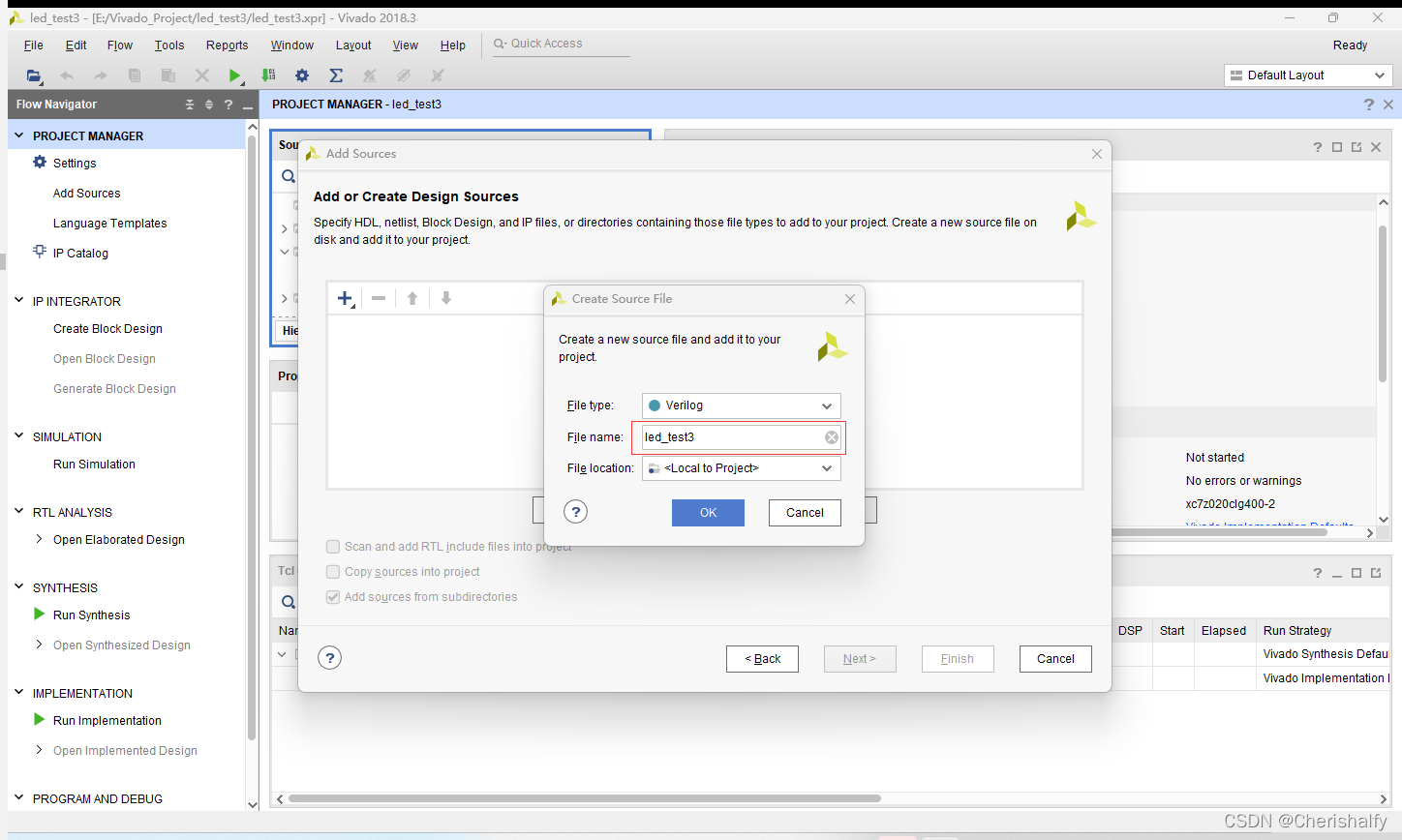Click Language Templates in Flow Navigator

point(110,224)
